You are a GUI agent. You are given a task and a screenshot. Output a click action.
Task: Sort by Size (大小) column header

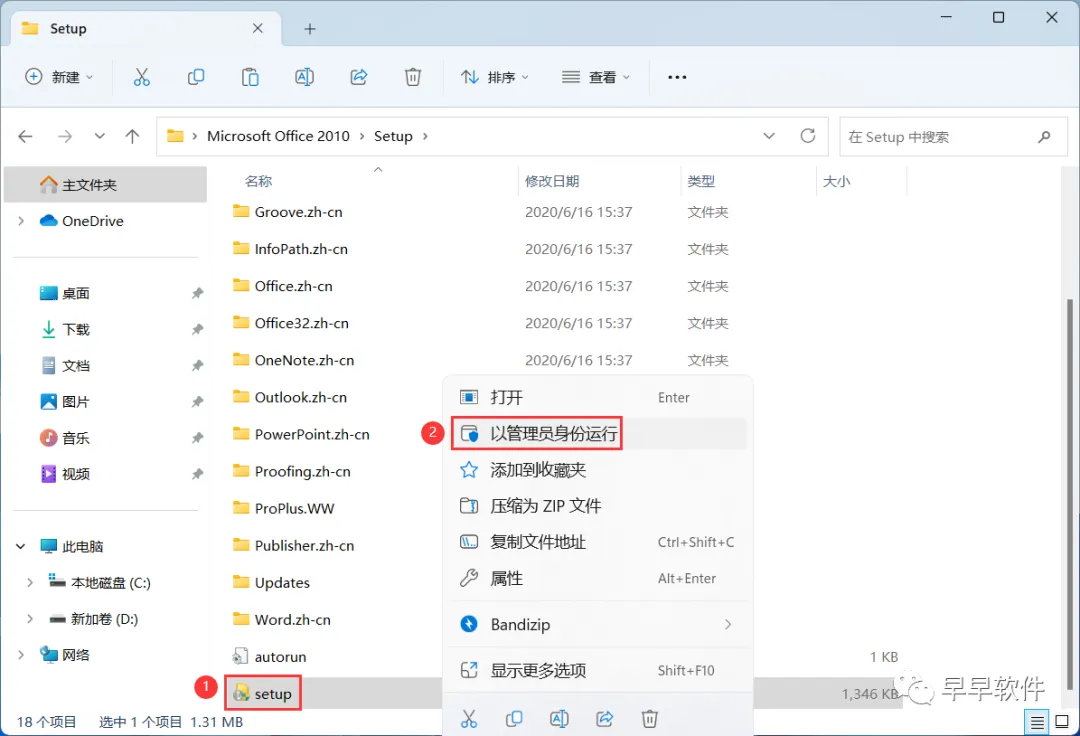(x=836, y=181)
